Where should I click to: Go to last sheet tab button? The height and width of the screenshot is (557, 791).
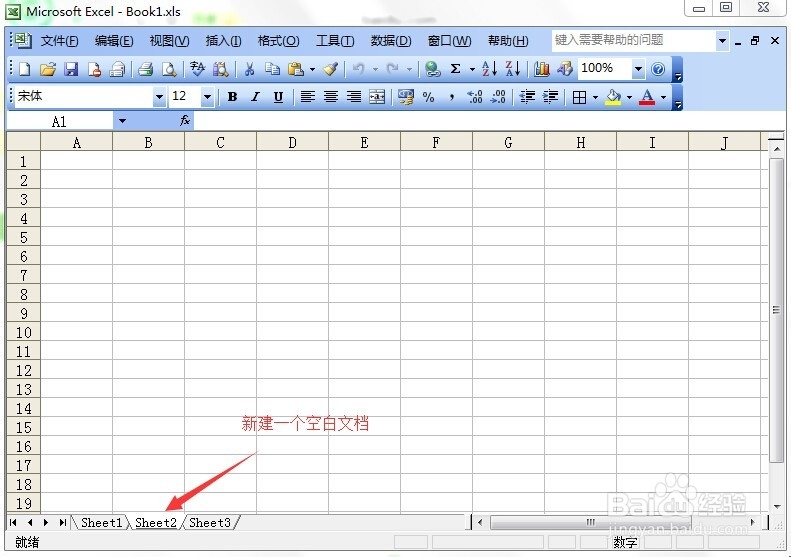62,522
